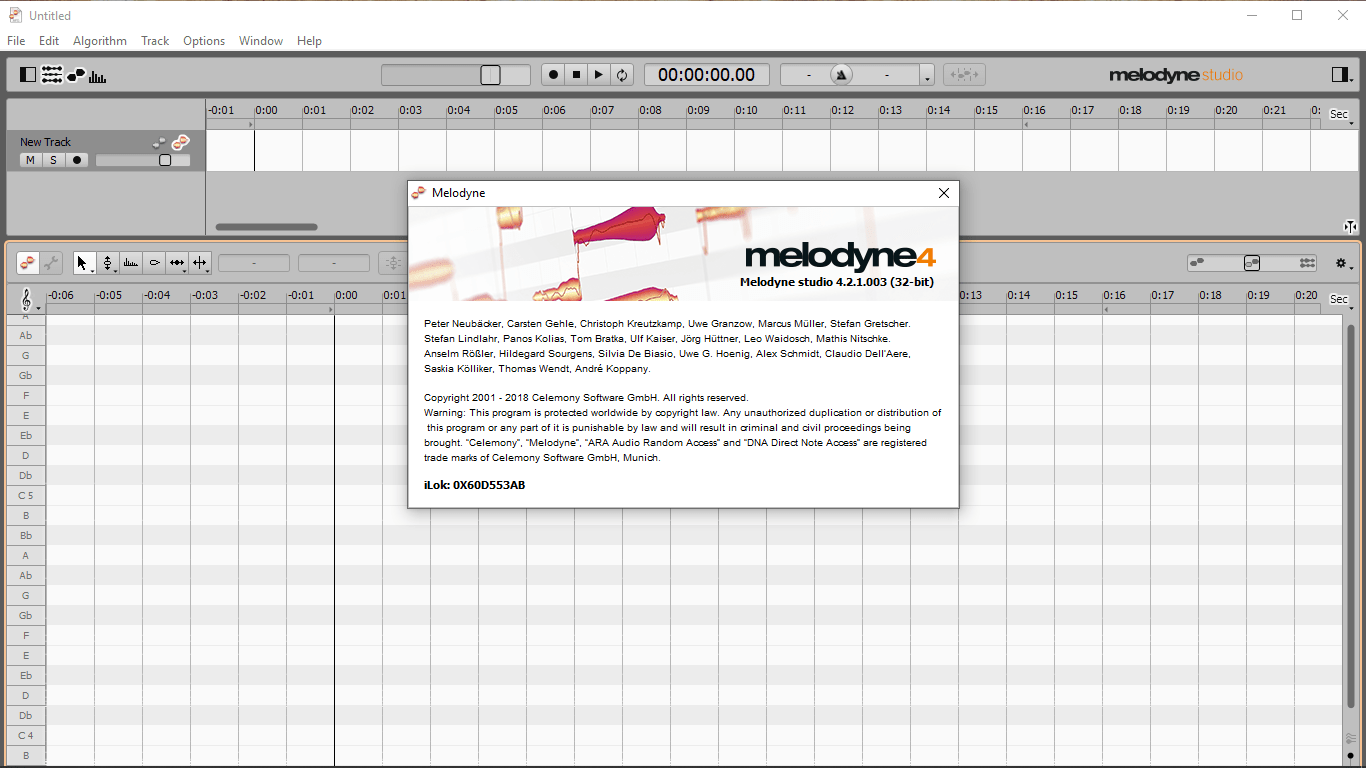Switch to Note Assignment wrench mode

coord(51,263)
